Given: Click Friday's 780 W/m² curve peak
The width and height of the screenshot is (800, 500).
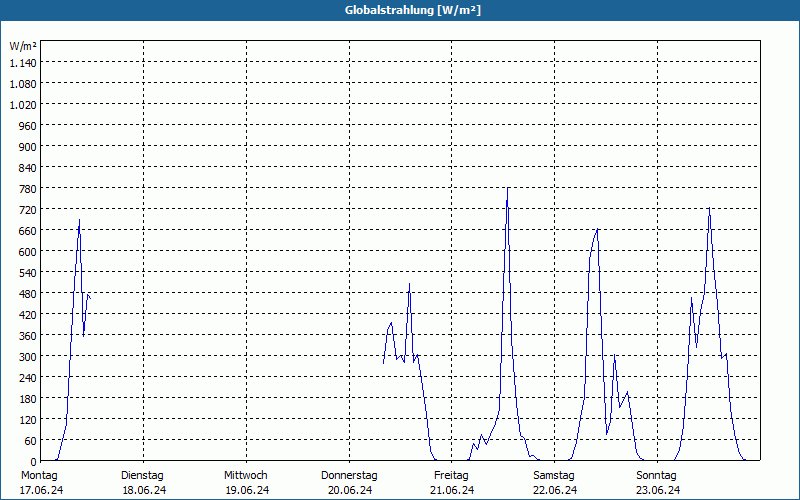Looking at the screenshot, I should 508,188.
